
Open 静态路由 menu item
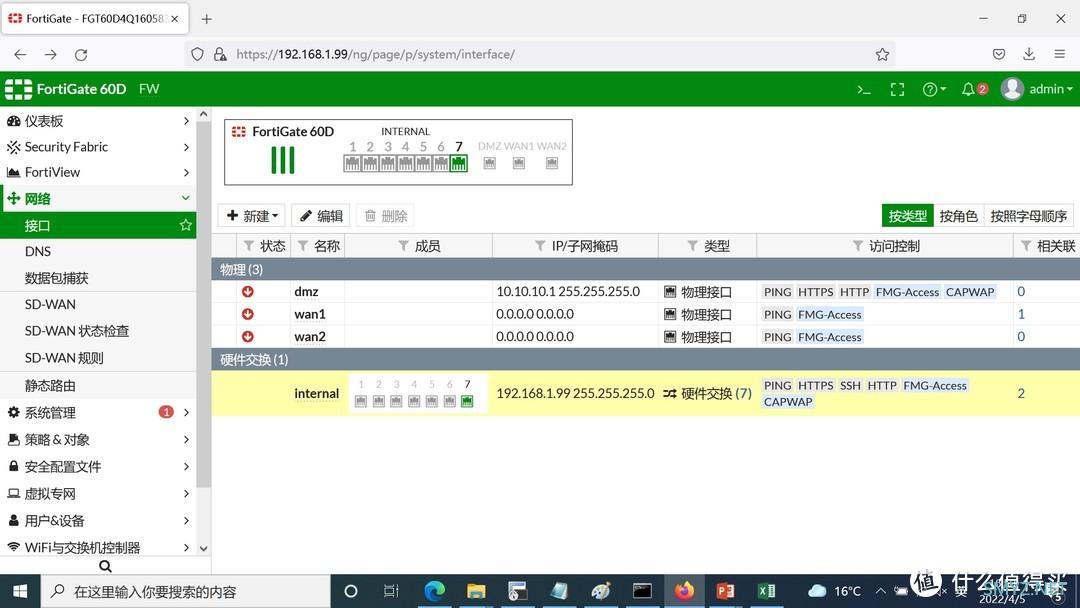[x=98, y=386]
